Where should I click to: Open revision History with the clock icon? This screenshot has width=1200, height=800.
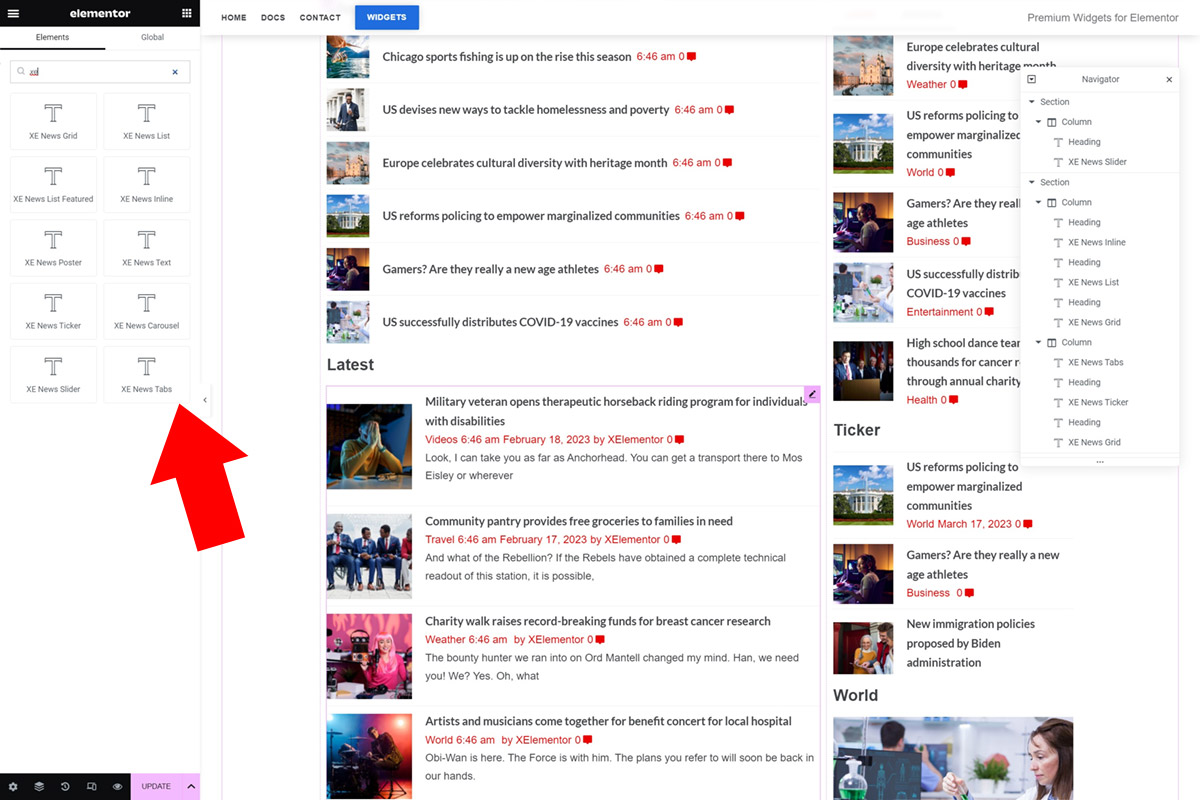coord(65,787)
